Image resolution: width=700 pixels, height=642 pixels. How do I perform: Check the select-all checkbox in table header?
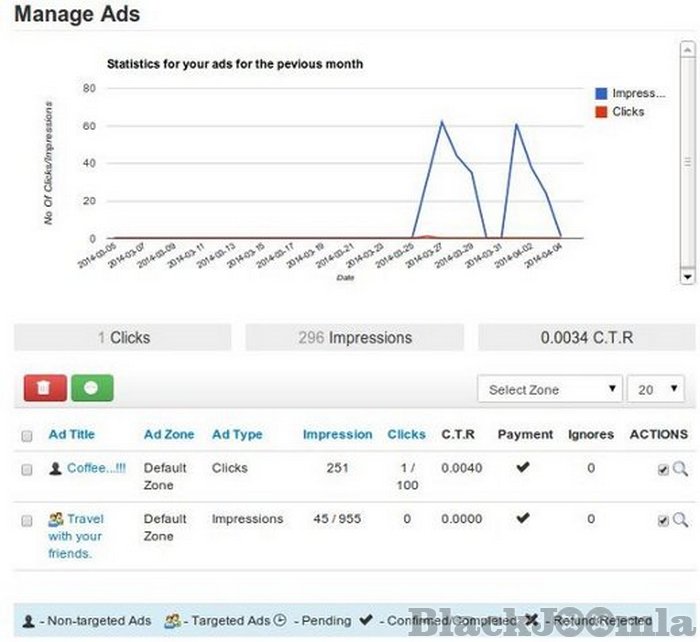[x=27, y=436]
